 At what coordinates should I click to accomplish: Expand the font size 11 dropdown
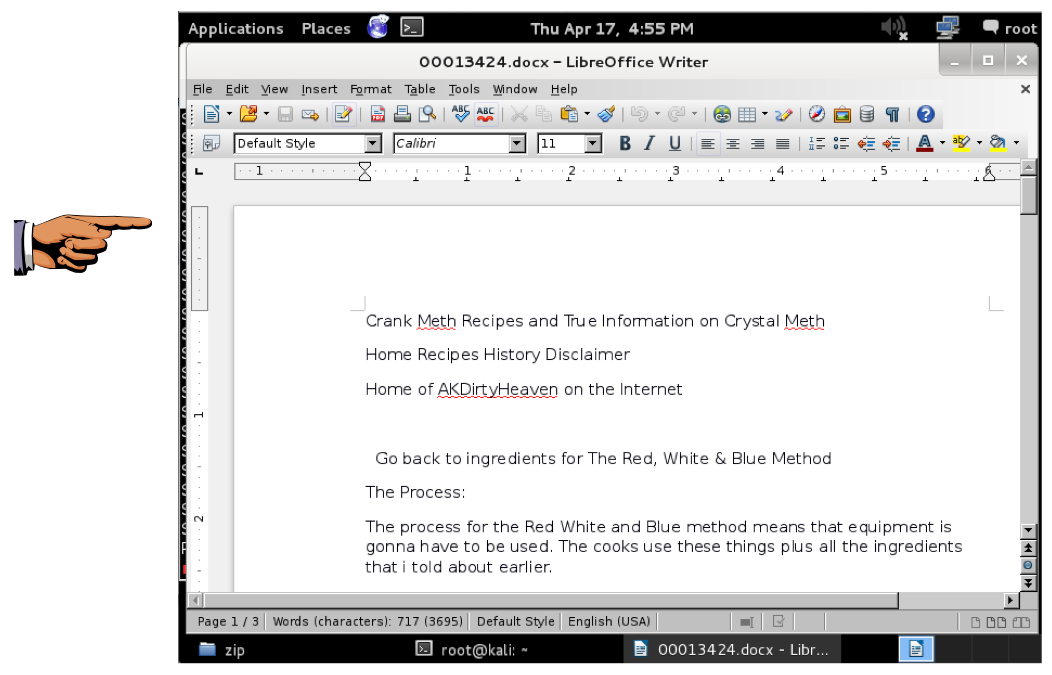coord(592,144)
